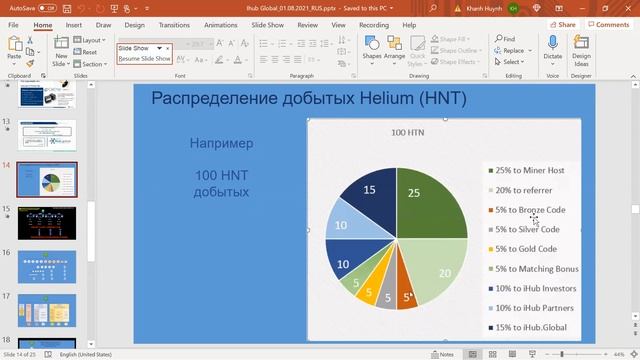The width and height of the screenshot is (640, 360).
Task: Open the Shape Effects dropdown
Action: [x=455, y=62]
